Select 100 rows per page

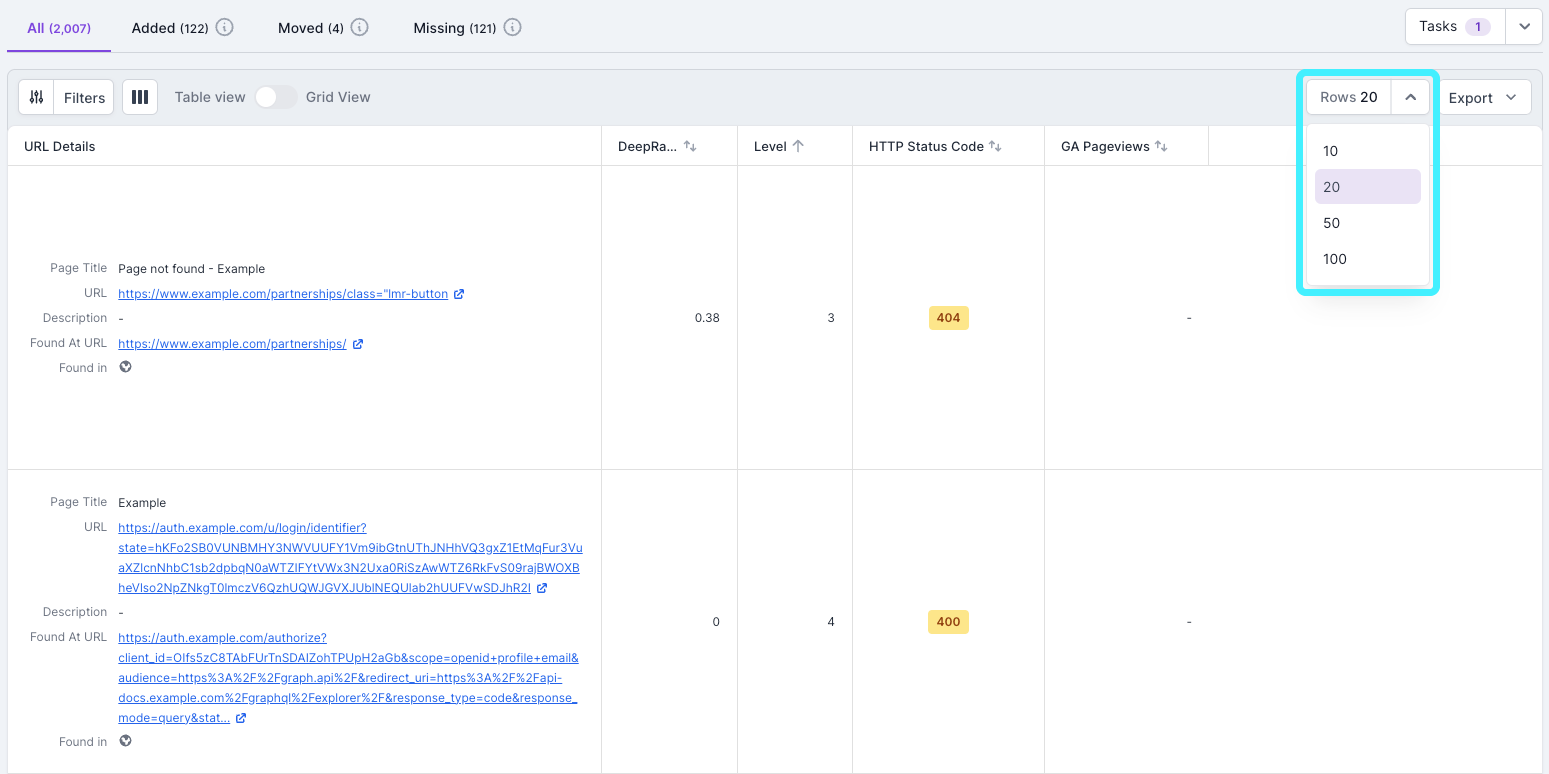point(1334,259)
